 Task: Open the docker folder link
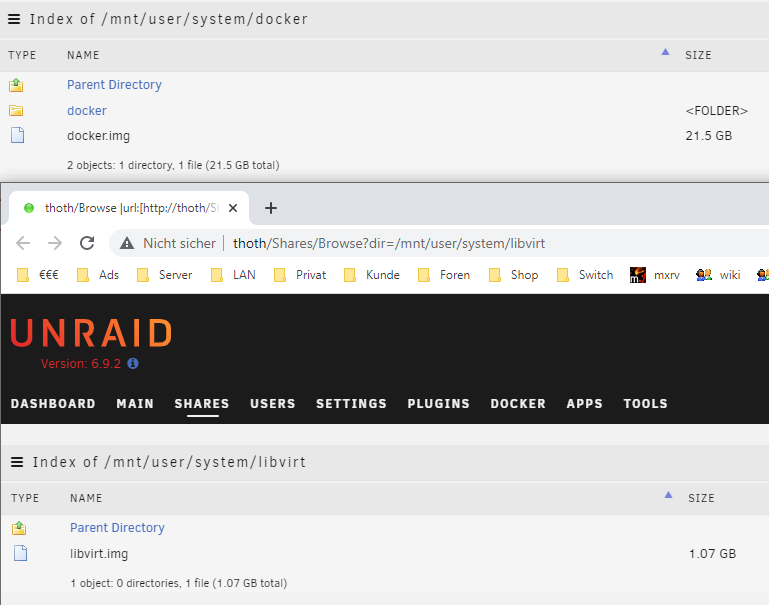coord(87,111)
